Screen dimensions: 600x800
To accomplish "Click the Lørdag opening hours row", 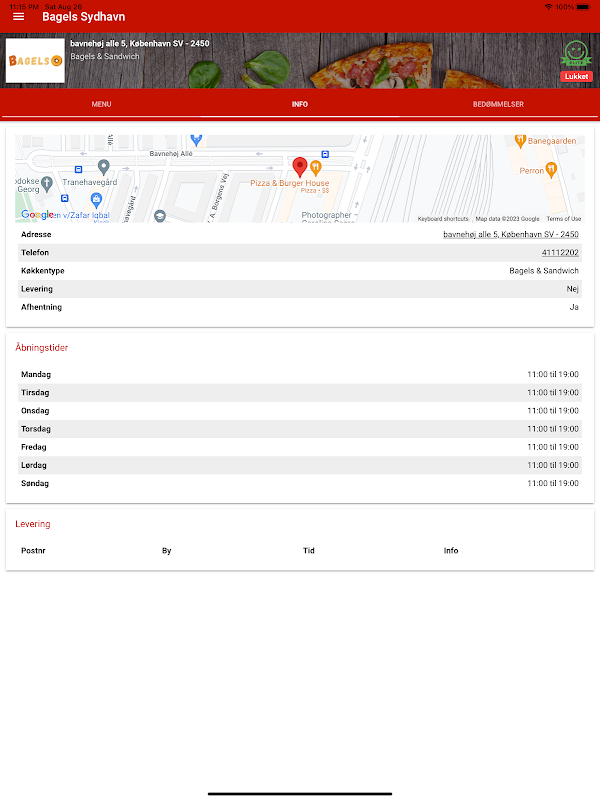I will coord(300,465).
